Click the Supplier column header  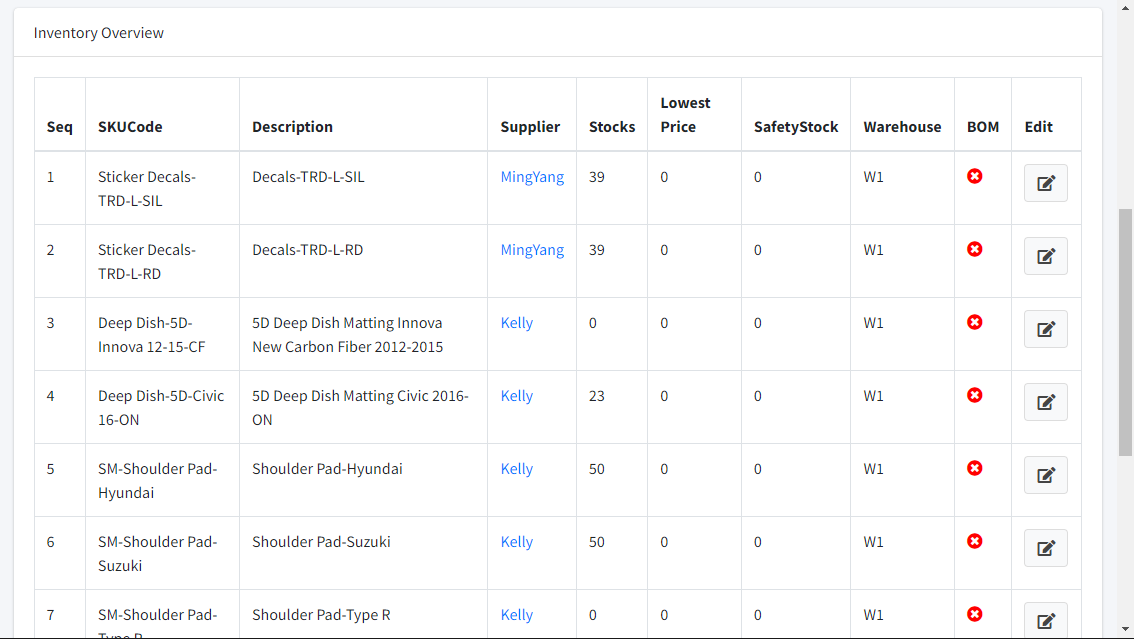coord(530,127)
